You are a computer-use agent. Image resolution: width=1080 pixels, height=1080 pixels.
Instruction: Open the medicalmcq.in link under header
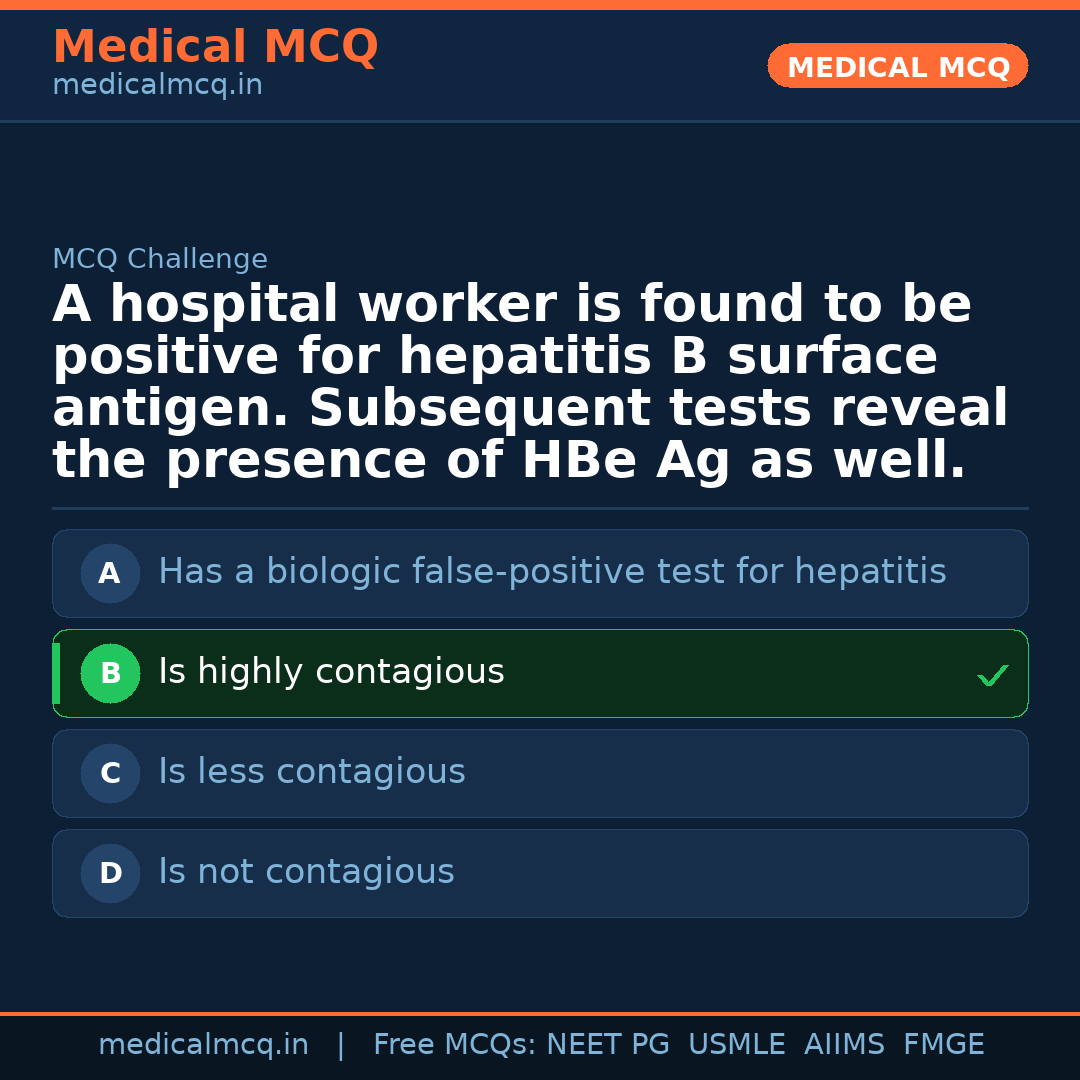[x=157, y=86]
